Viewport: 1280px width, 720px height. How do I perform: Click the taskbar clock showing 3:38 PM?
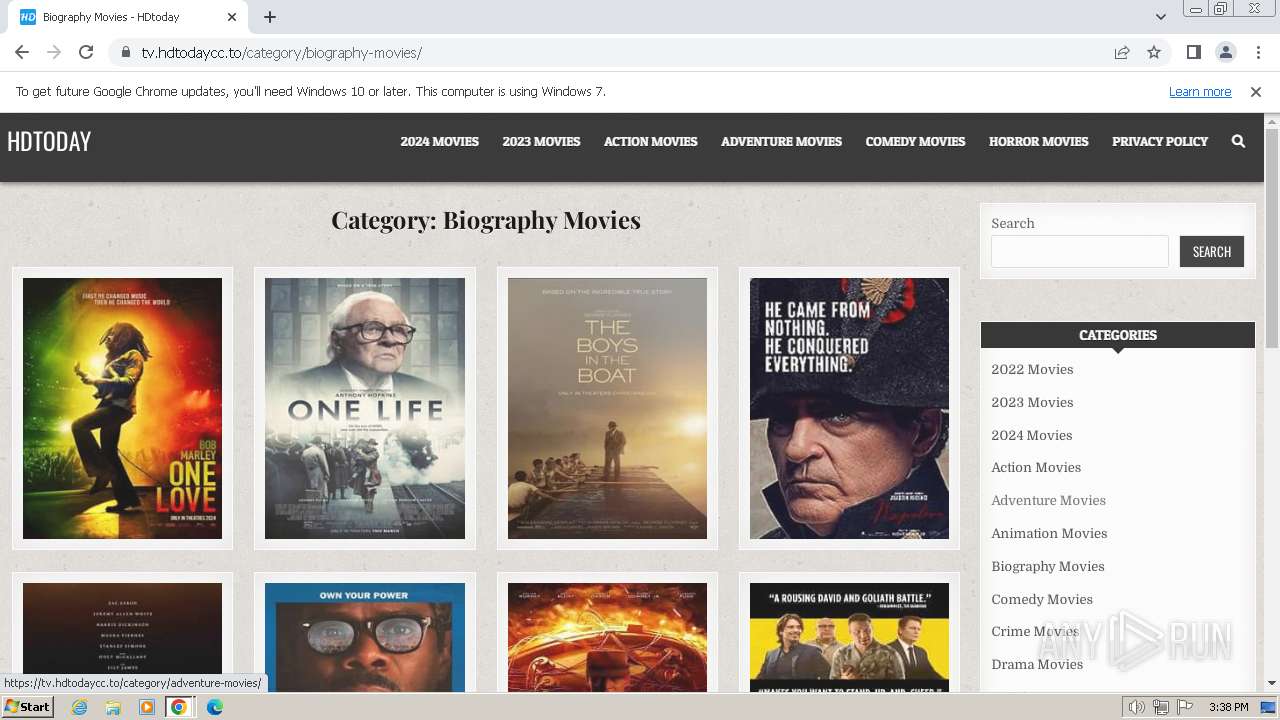[1228, 707]
